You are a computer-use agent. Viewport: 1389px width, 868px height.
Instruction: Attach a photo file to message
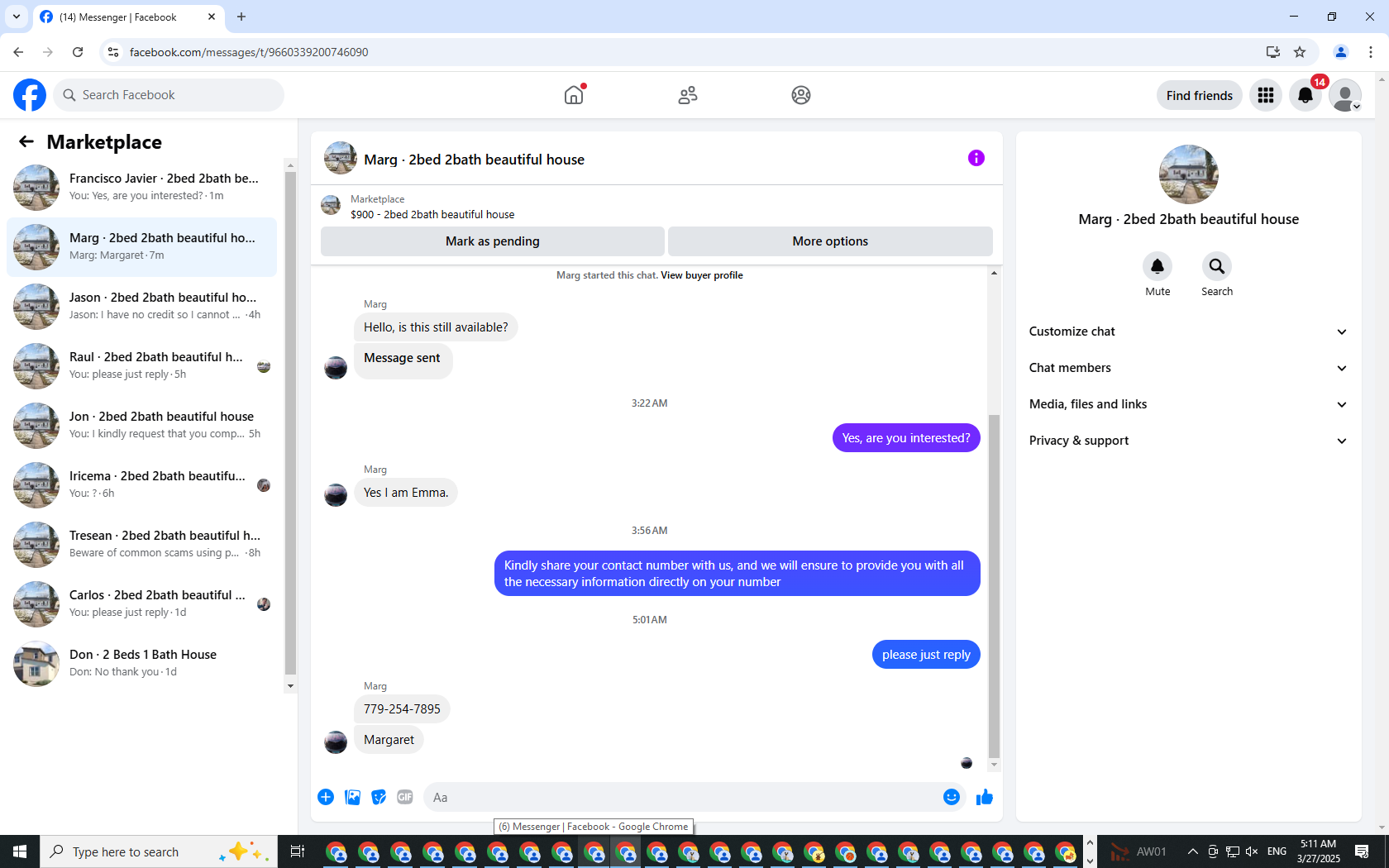(352, 797)
